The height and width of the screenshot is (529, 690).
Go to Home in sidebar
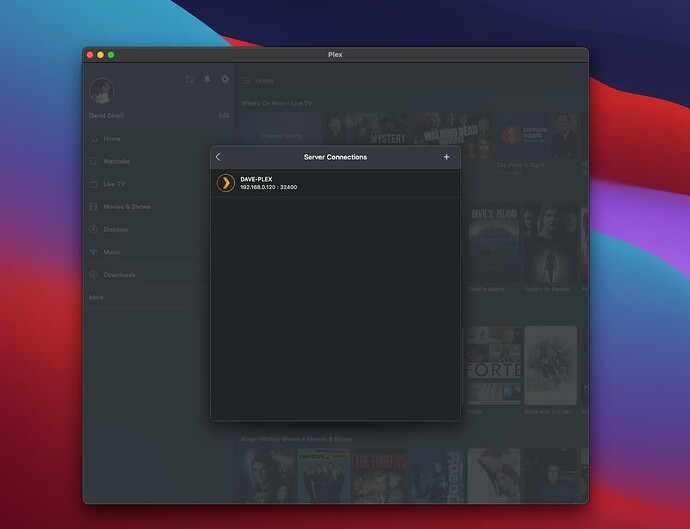click(x=146, y=139)
